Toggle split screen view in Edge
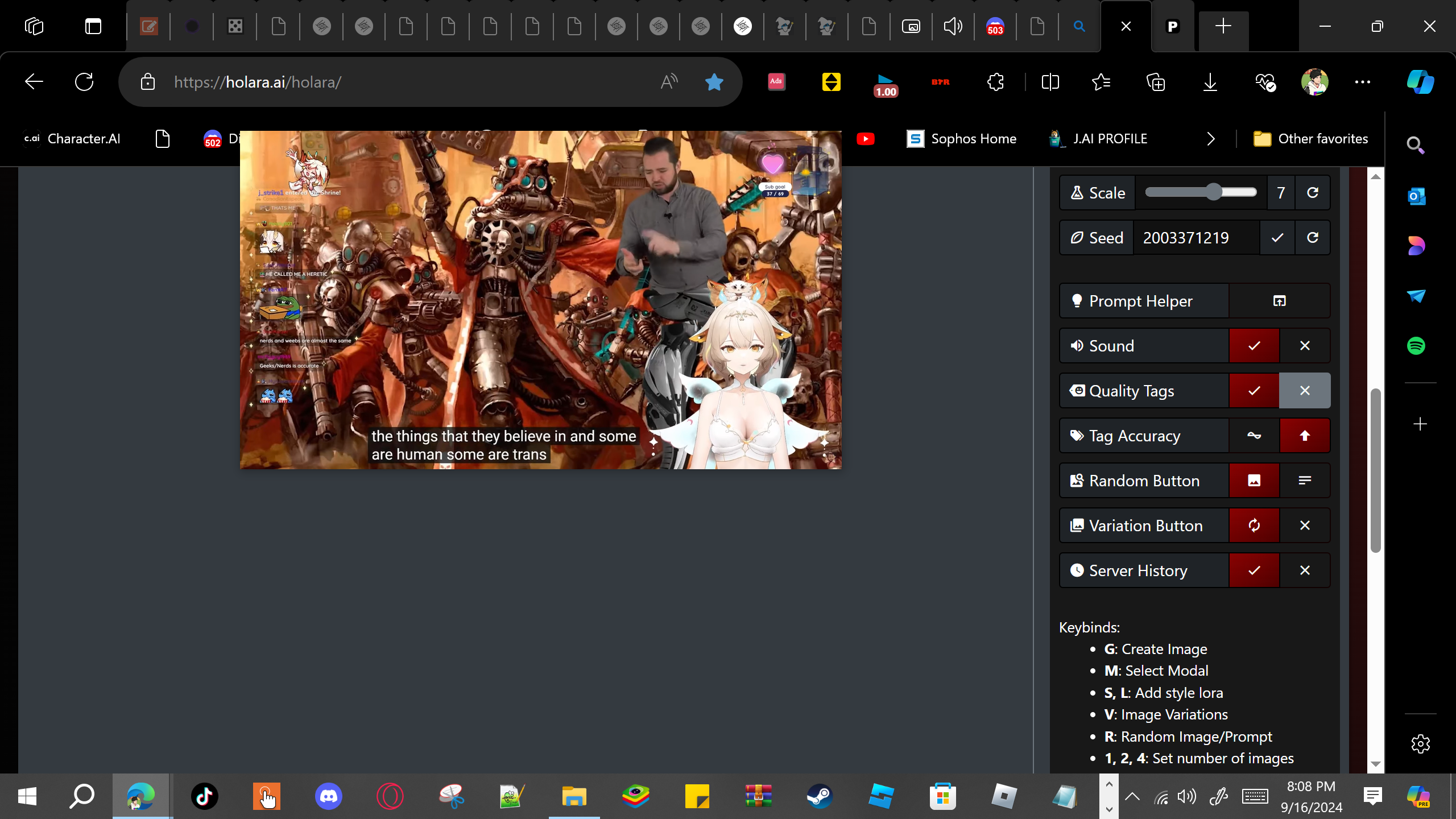The image size is (1456, 819). [x=1050, y=82]
